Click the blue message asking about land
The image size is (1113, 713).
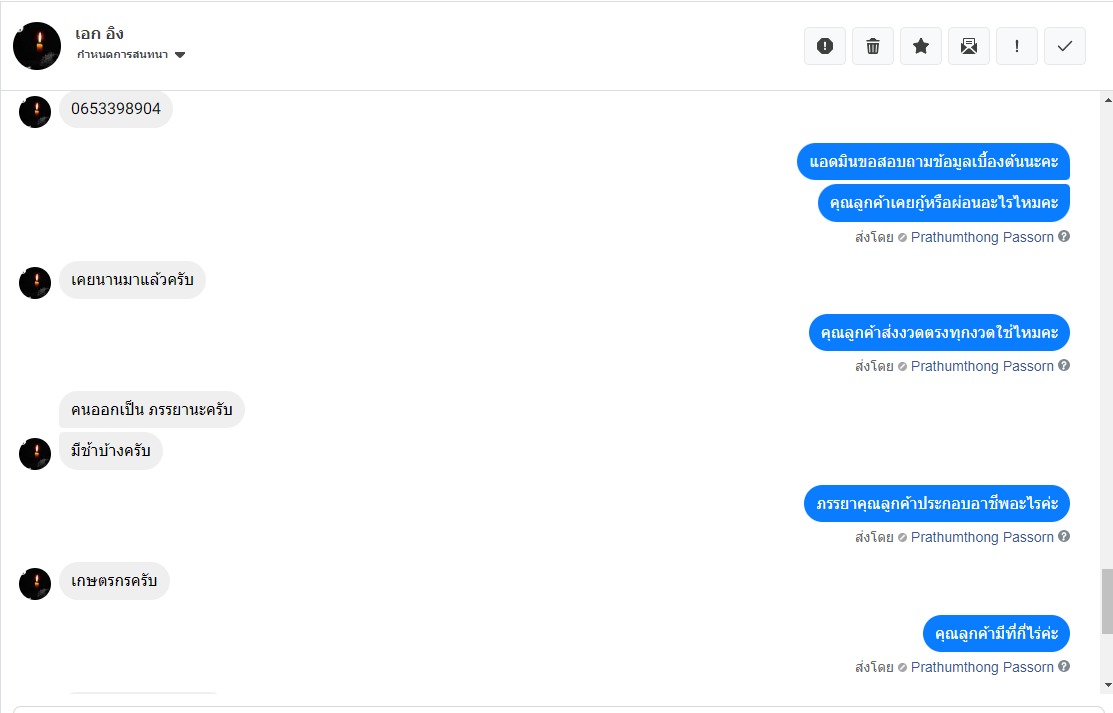point(996,633)
